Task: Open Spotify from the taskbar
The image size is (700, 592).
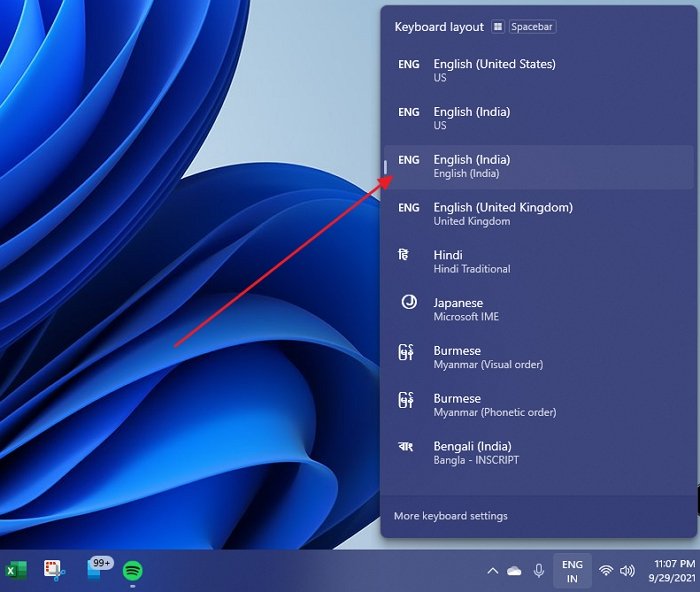Action: click(x=133, y=571)
